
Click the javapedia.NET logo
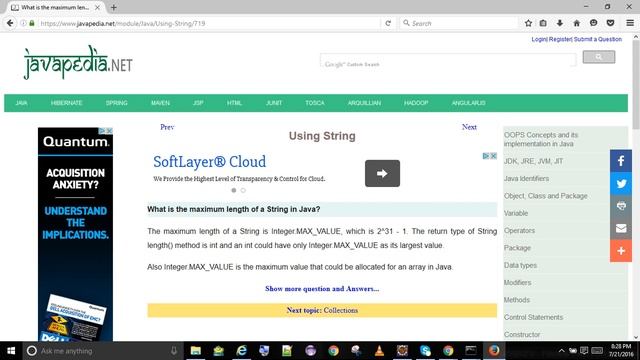click(78, 62)
